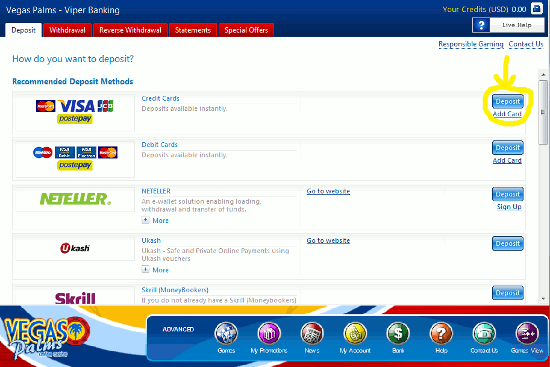The image size is (550, 367).
Task: Open My Promotions gift icon
Action: pyautogui.click(x=269, y=333)
